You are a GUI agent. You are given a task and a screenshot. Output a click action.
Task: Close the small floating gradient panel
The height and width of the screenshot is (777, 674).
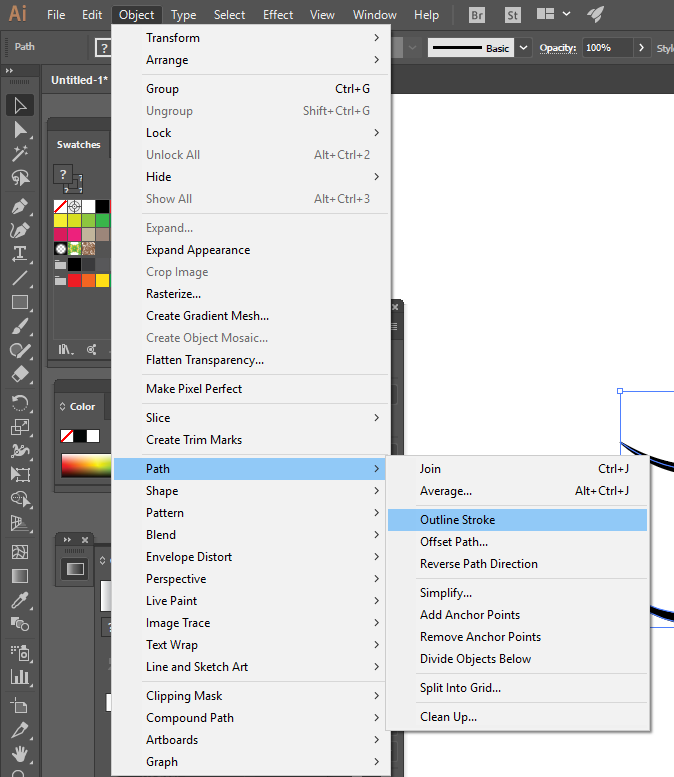[85, 540]
